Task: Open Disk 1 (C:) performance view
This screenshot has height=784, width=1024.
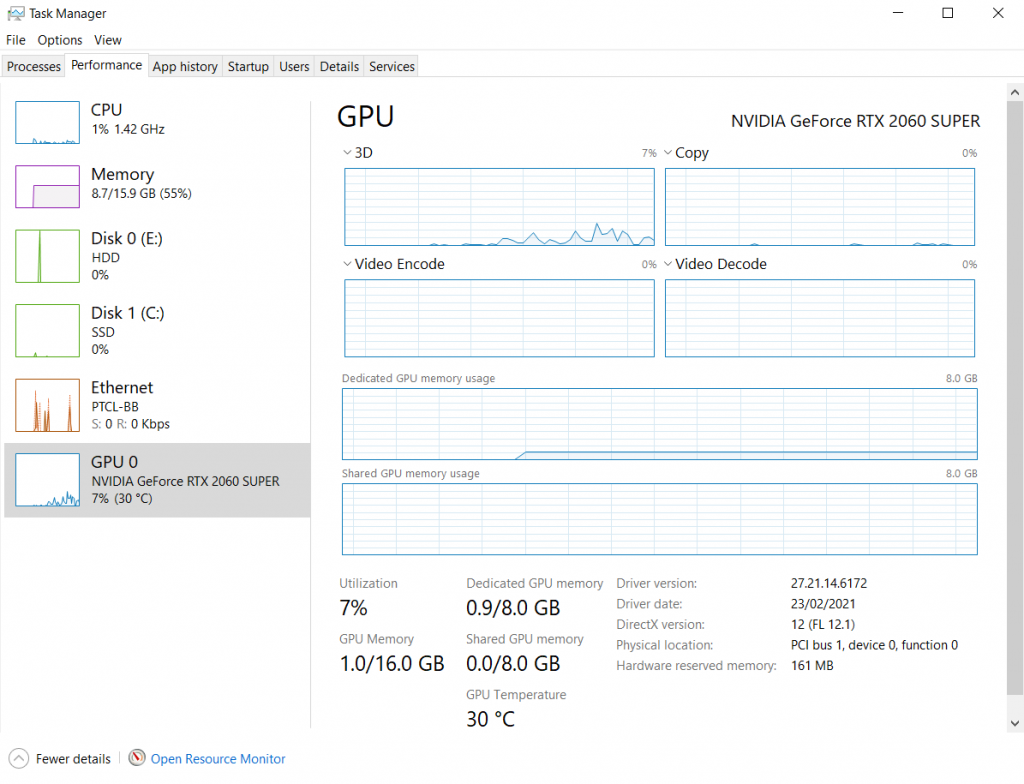Action: (127, 331)
